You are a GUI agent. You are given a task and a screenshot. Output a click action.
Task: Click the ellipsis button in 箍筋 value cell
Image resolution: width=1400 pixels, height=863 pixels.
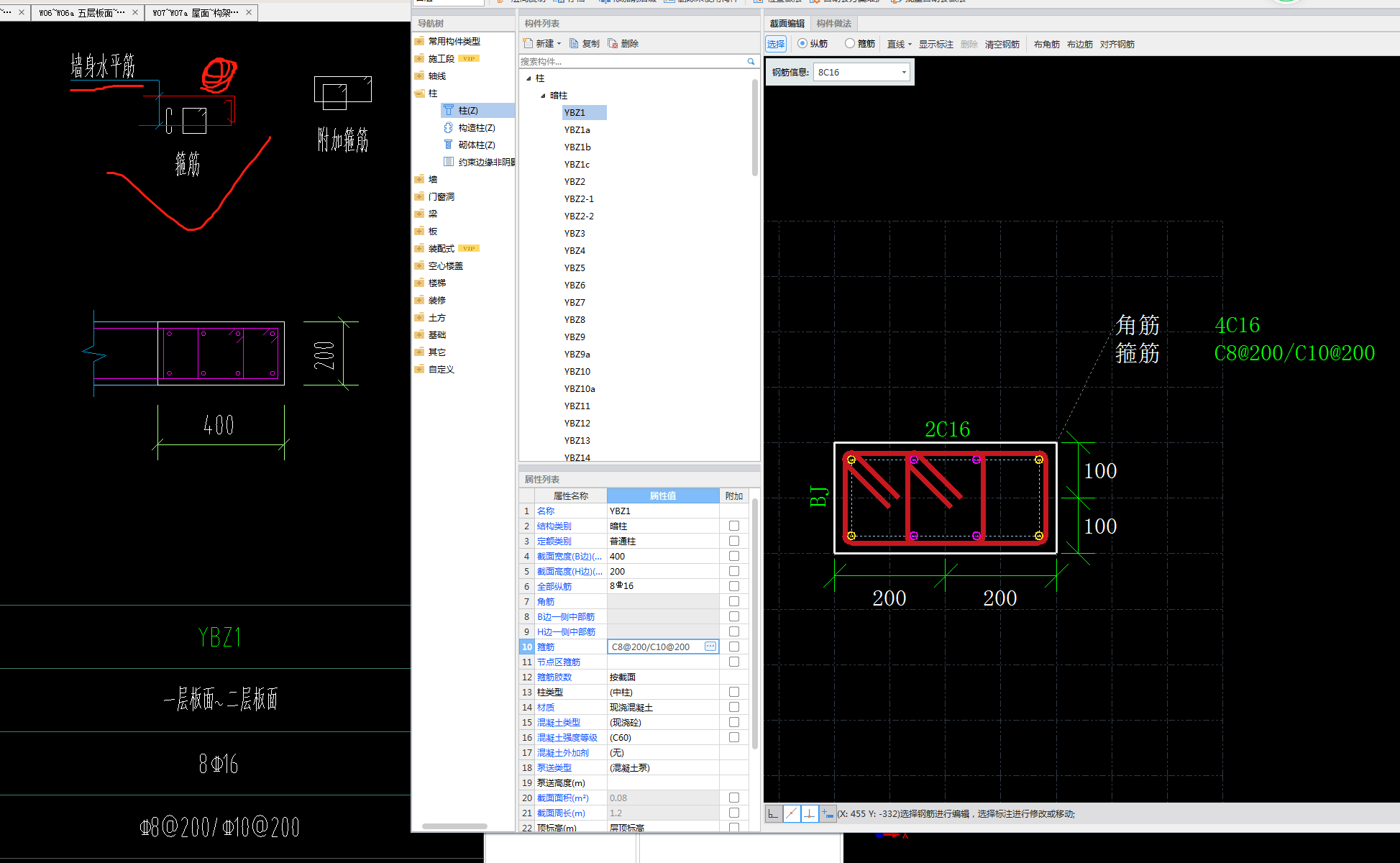[x=710, y=647]
